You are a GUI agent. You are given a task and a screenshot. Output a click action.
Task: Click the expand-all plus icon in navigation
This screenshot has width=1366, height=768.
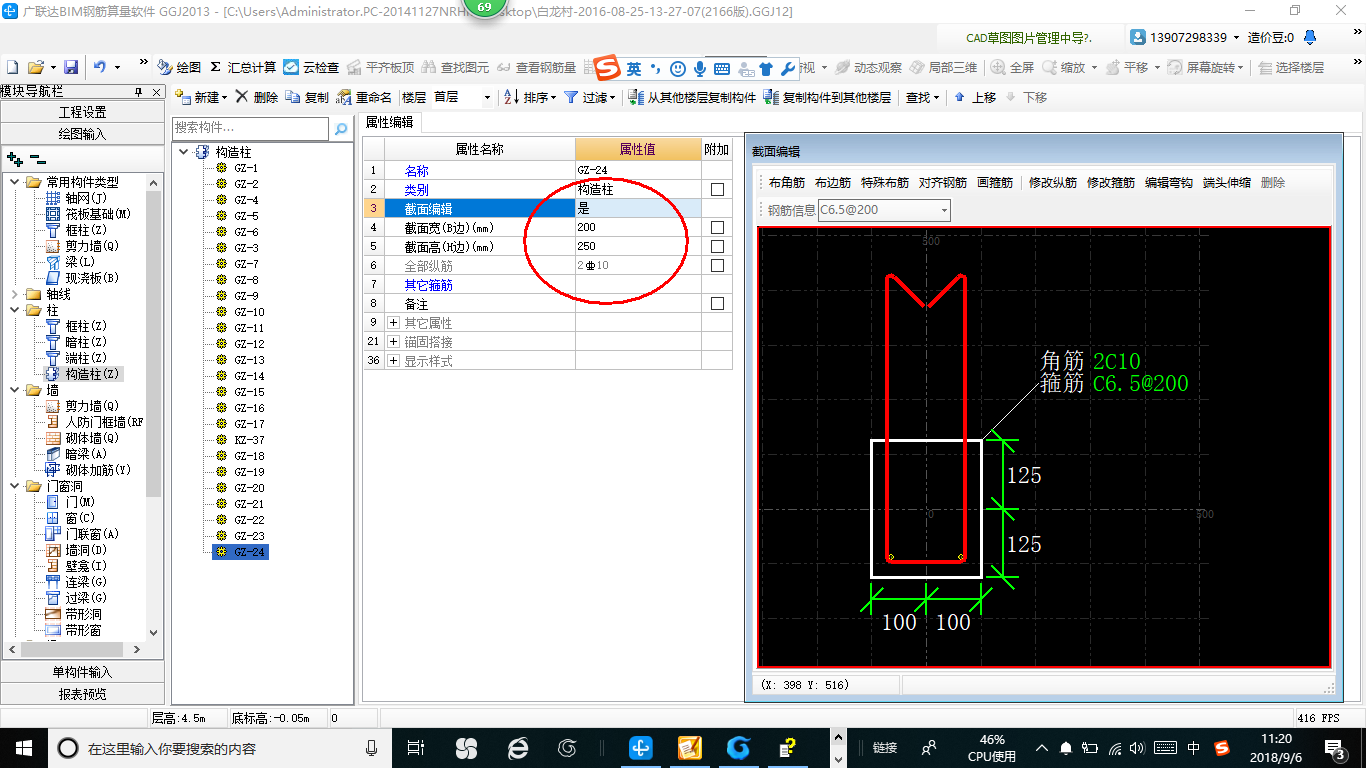tap(15, 158)
